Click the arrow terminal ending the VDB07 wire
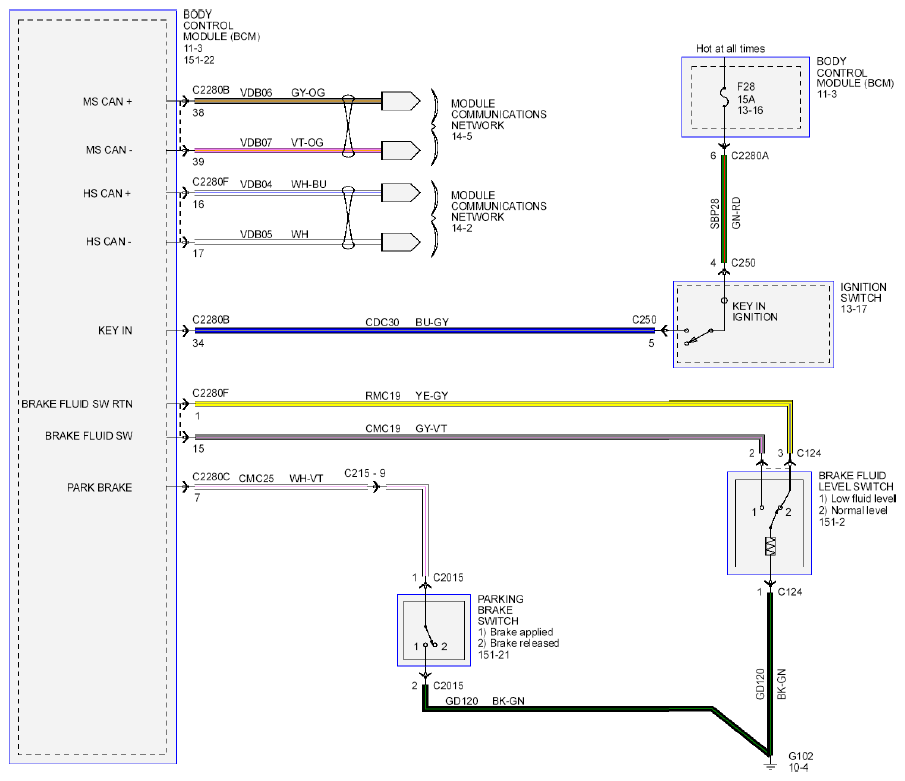The width and height of the screenshot is (905, 781). click(x=401, y=151)
